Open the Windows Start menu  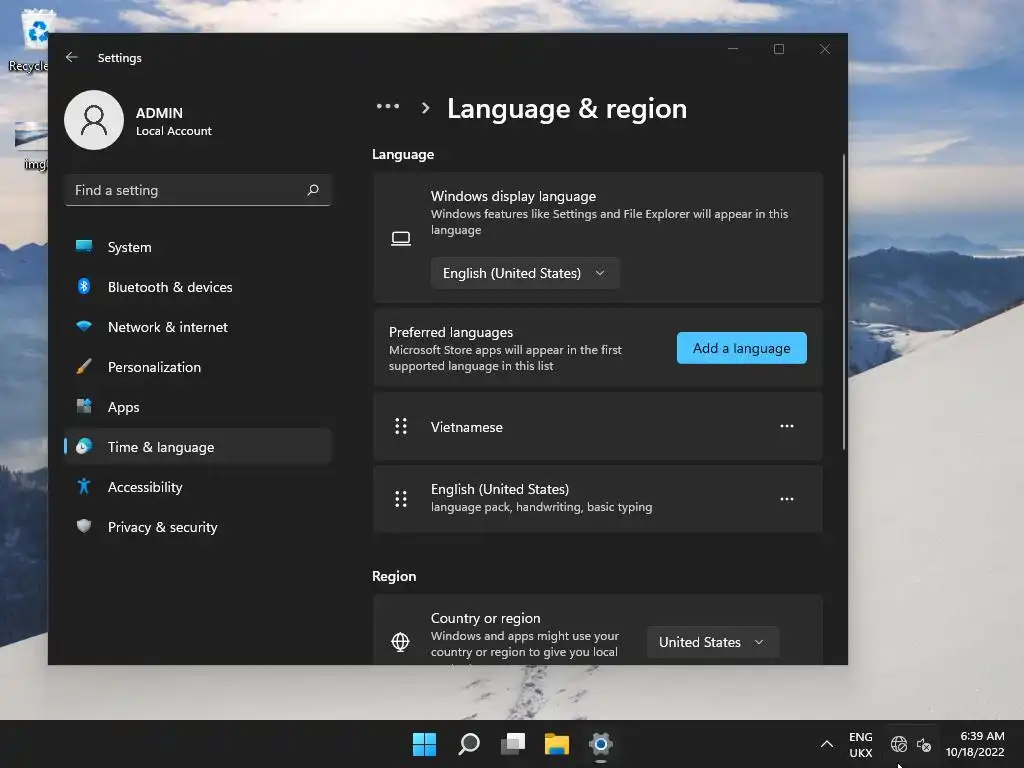[x=424, y=744]
